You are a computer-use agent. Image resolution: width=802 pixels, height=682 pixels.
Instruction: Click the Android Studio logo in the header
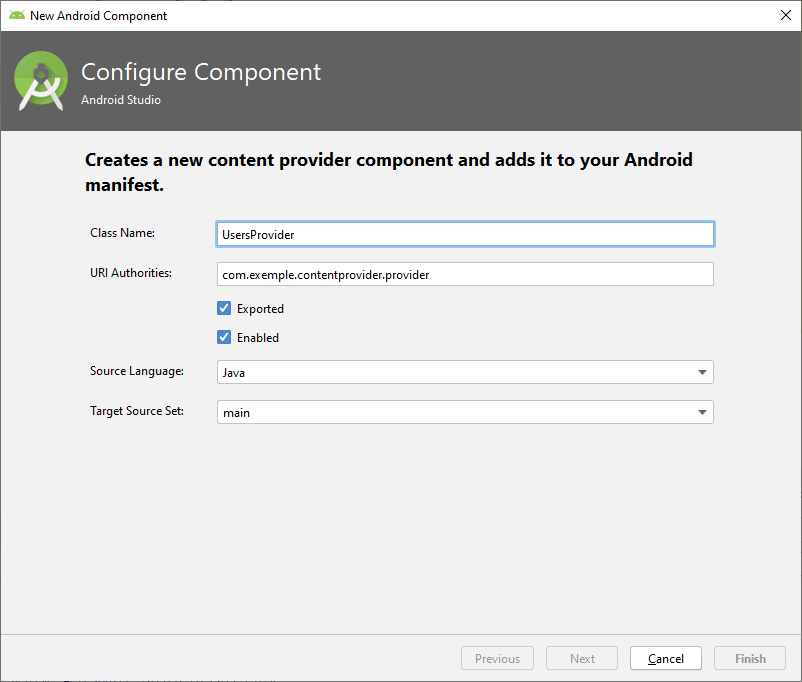pyautogui.click(x=42, y=82)
